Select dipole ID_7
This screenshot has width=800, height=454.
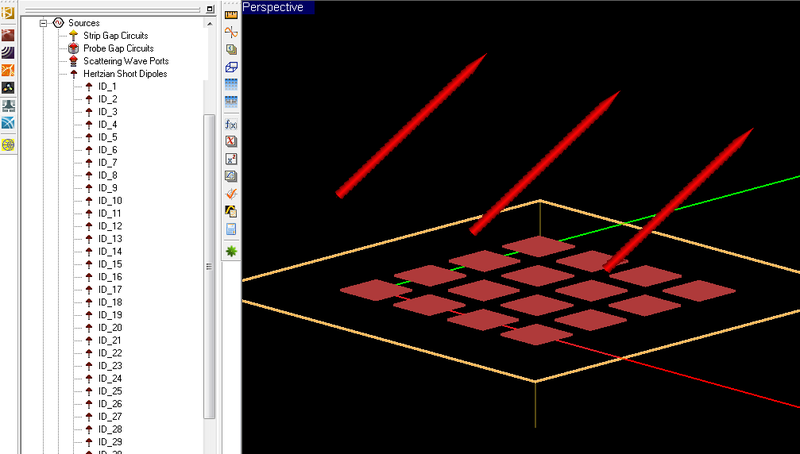(x=108, y=163)
